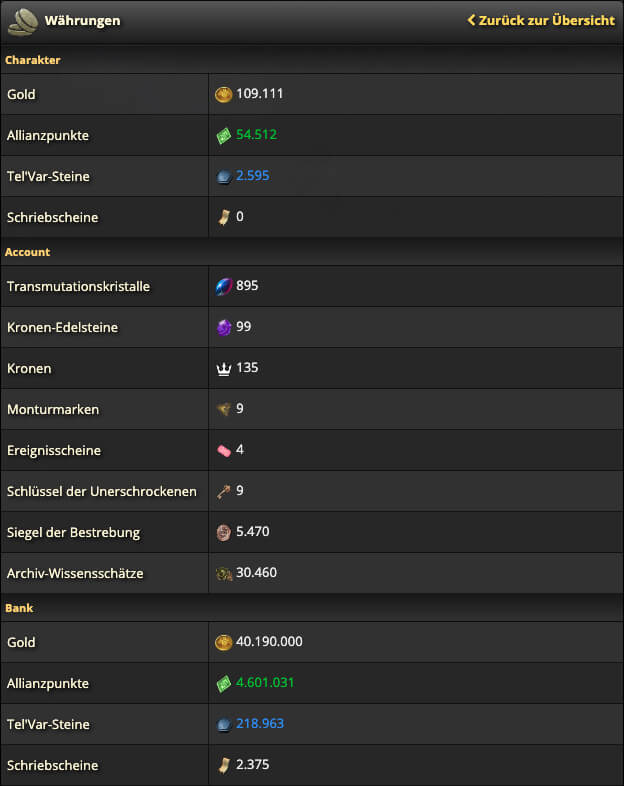Click the Archiv-Wissensschätze icon
Viewport: 624px width, 786px height.
coord(224,573)
